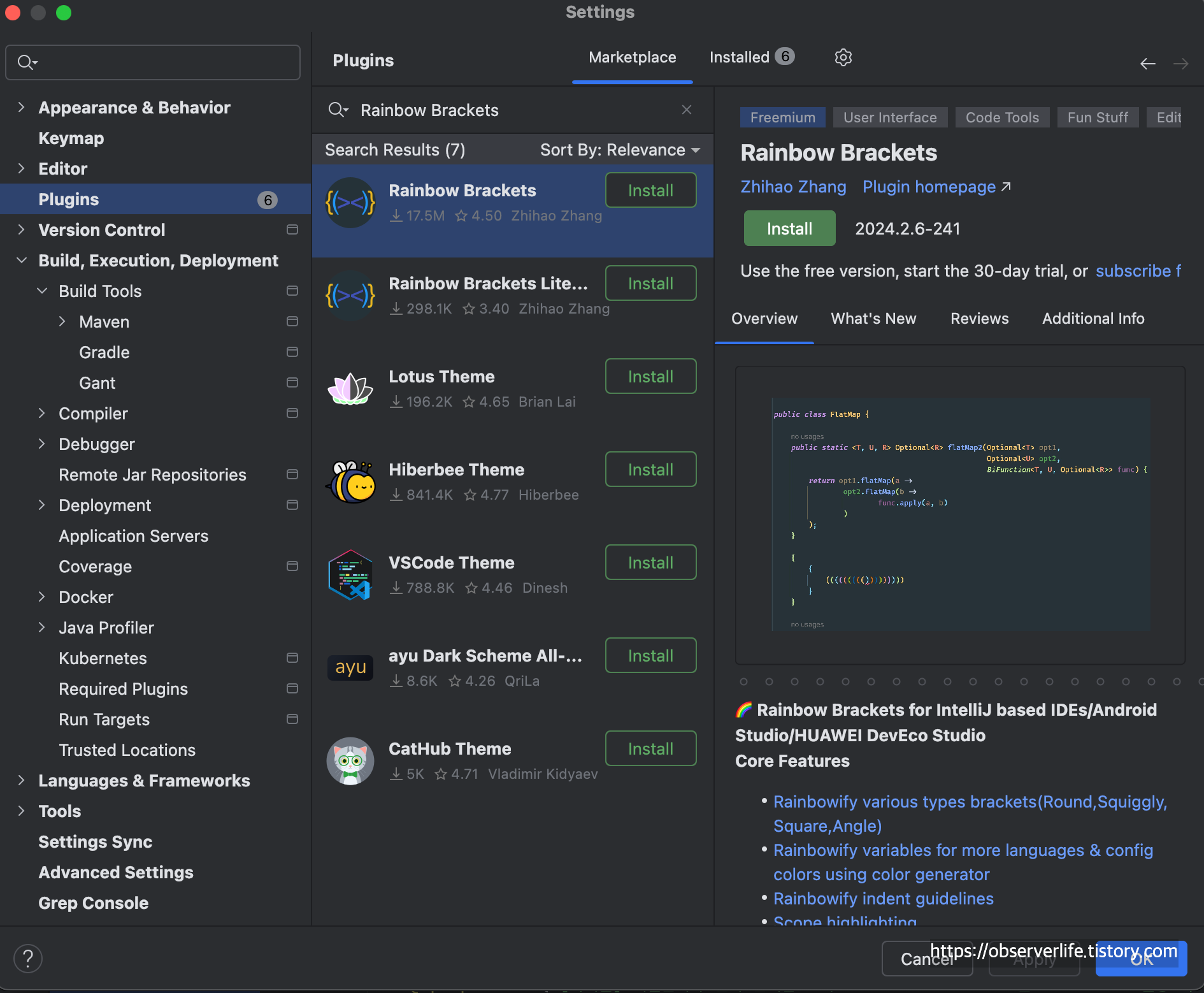This screenshot has width=1204, height=993.
Task: Click the settings search magnifier icon
Action: [x=27, y=62]
